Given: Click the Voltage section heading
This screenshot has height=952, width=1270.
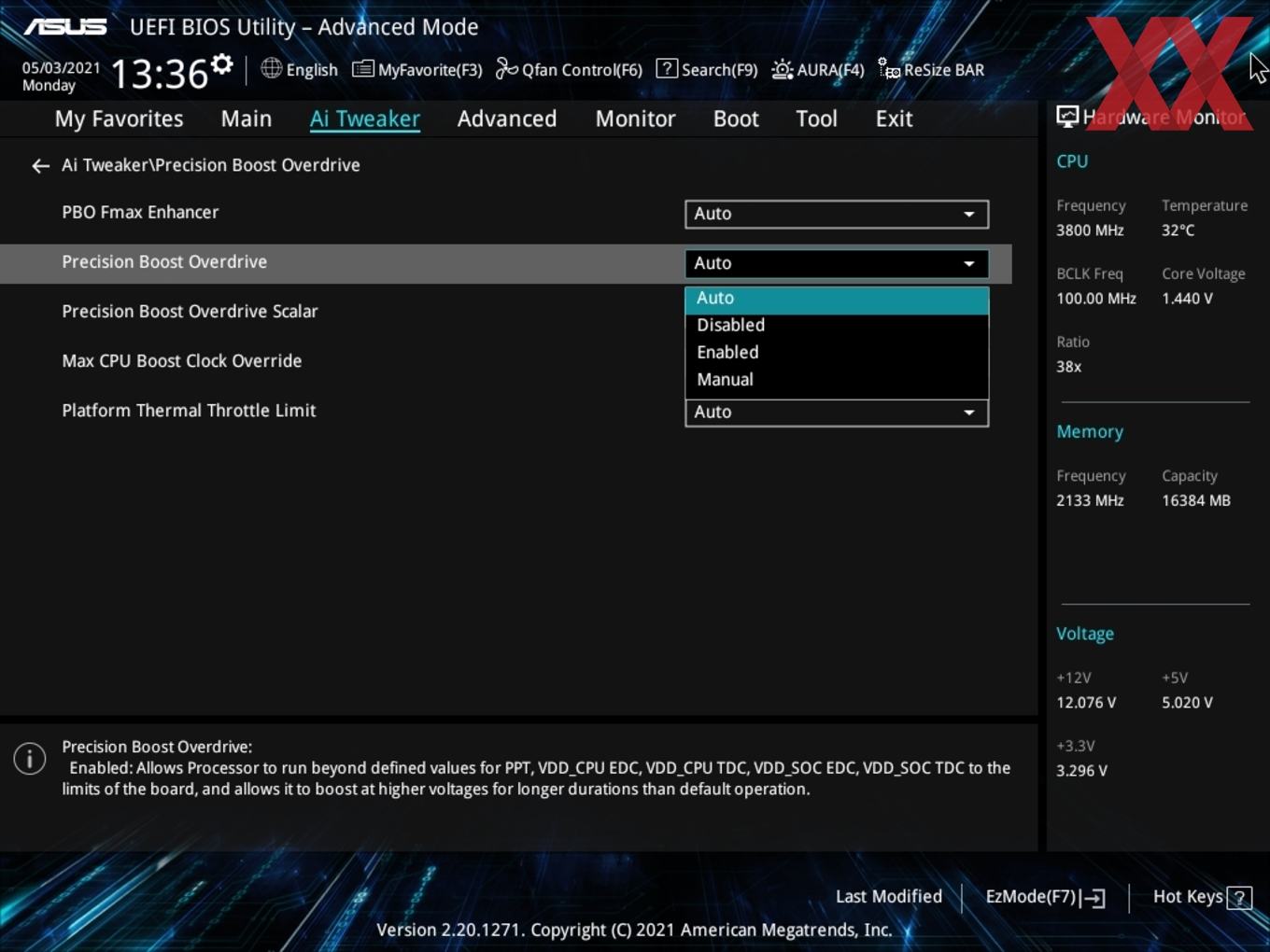Looking at the screenshot, I should point(1085,634).
